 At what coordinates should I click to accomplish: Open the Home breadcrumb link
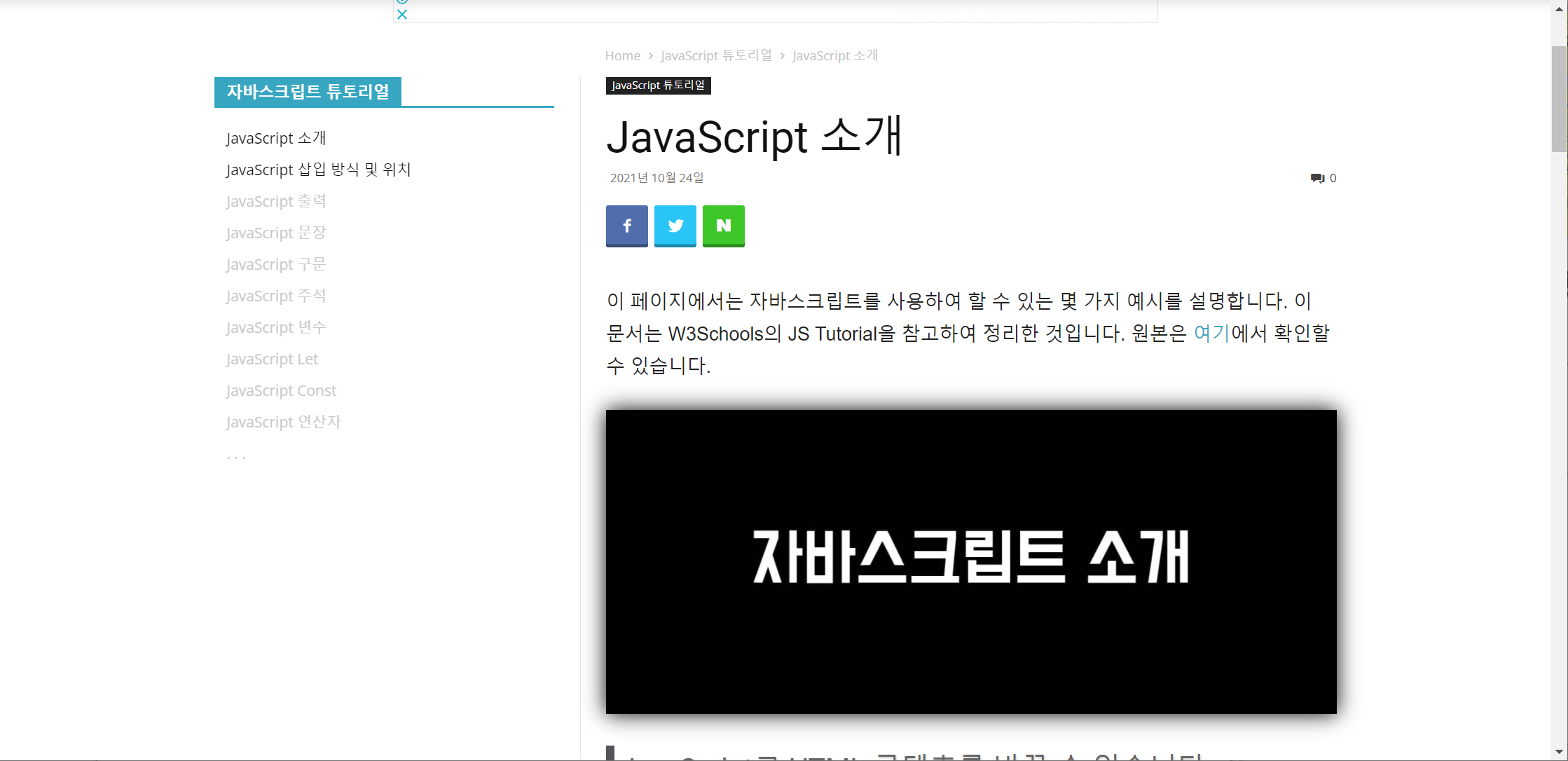point(622,55)
